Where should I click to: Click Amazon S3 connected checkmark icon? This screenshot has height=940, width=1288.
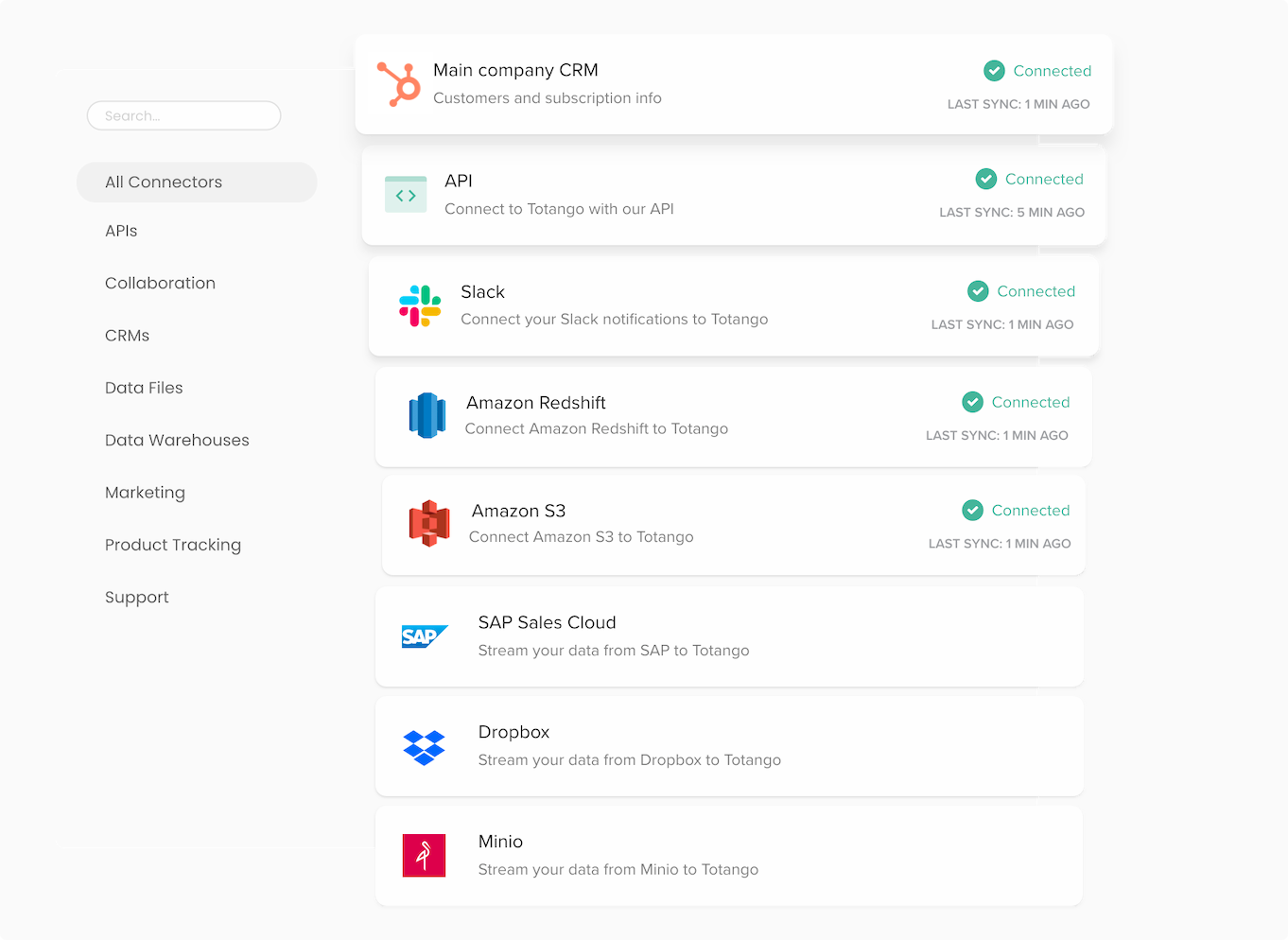coord(972,511)
